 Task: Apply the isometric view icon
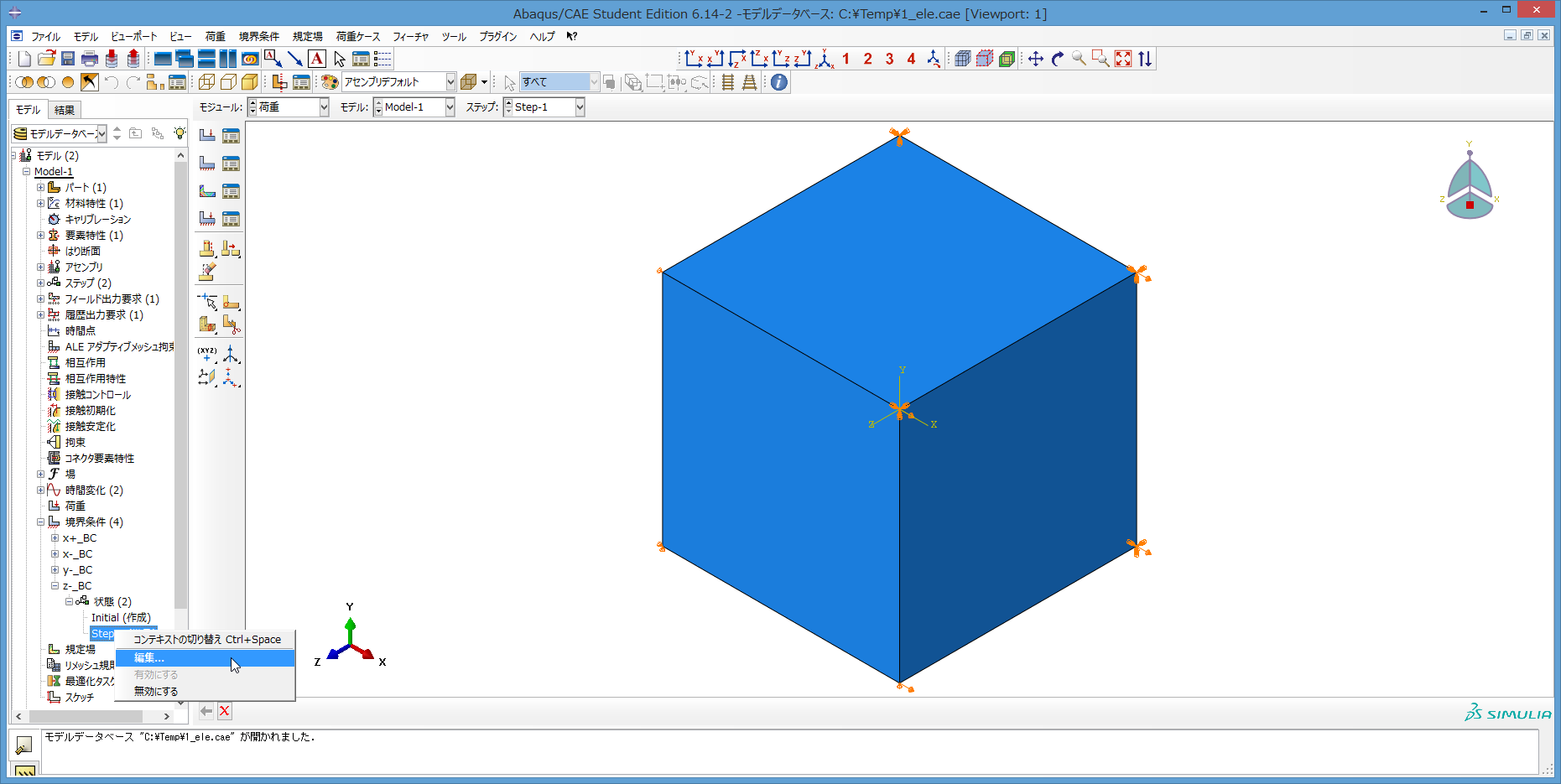pyautogui.click(x=825, y=59)
